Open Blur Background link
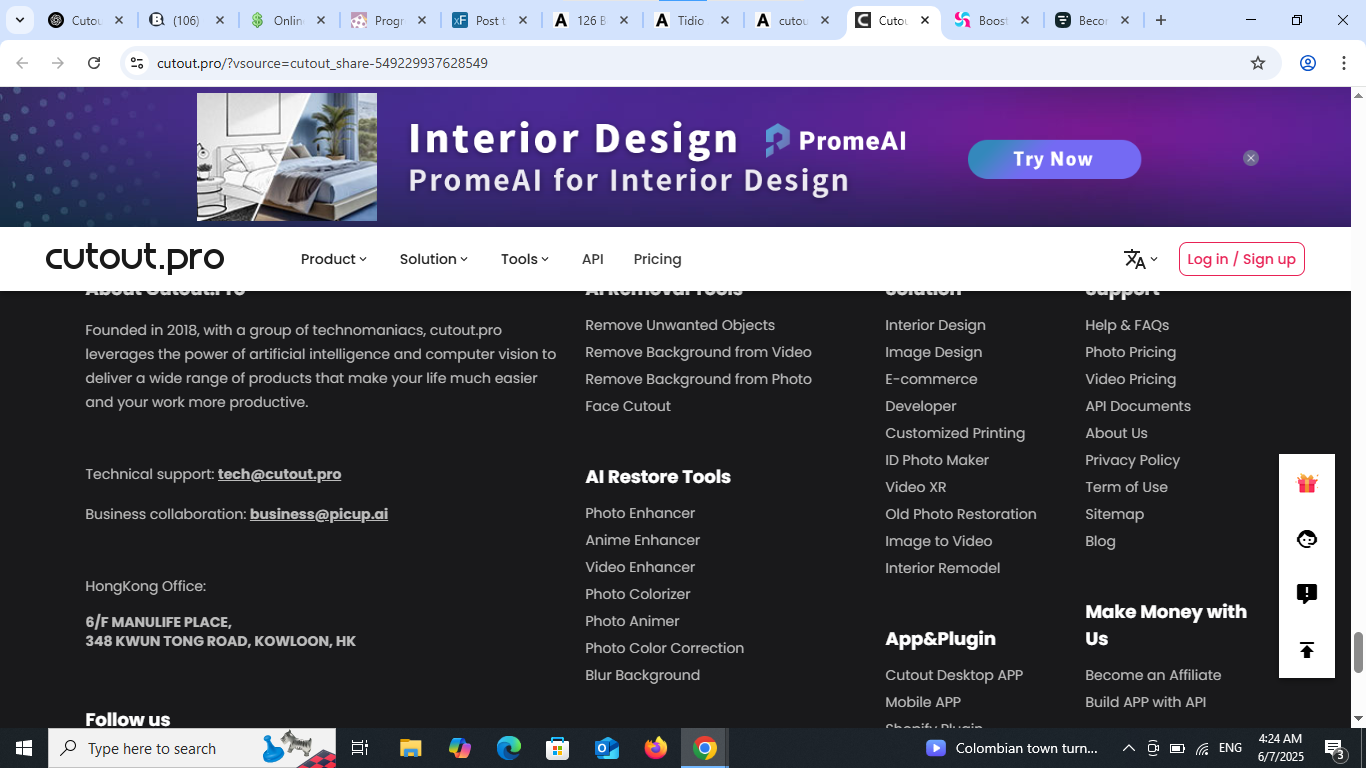The width and height of the screenshot is (1366, 768). [x=642, y=675]
